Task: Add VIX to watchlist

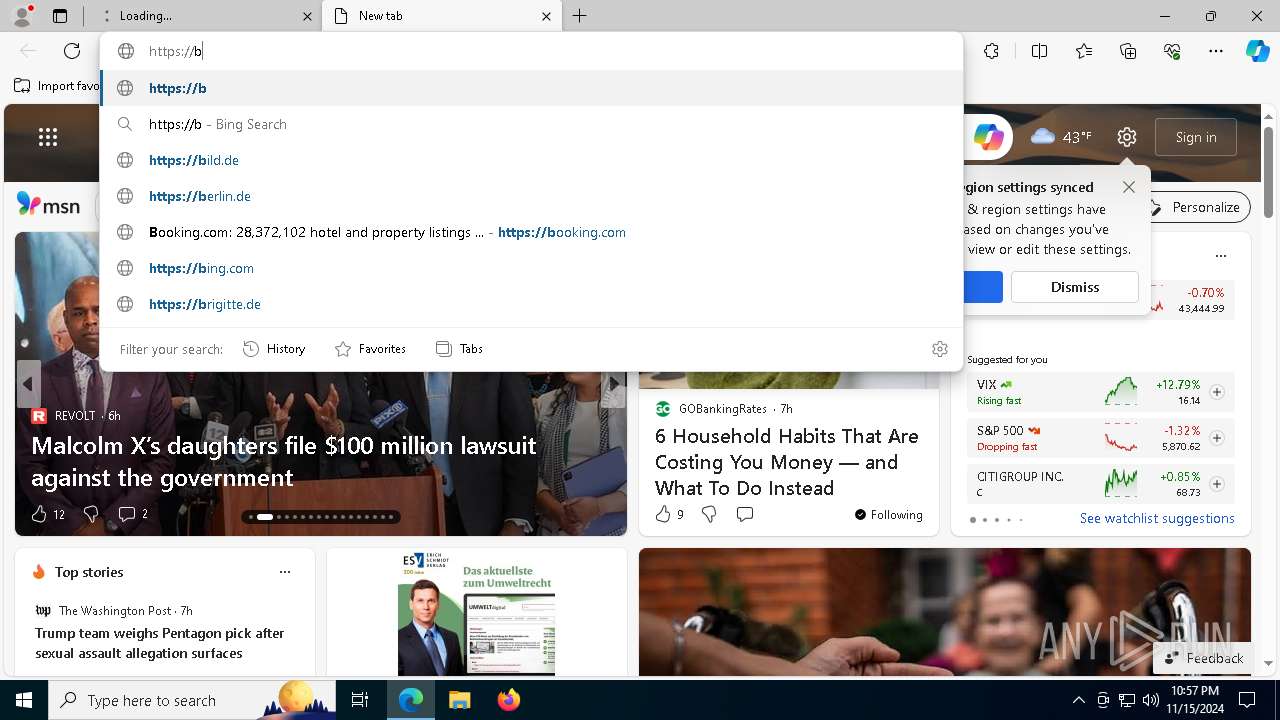Action: [1217, 392]
